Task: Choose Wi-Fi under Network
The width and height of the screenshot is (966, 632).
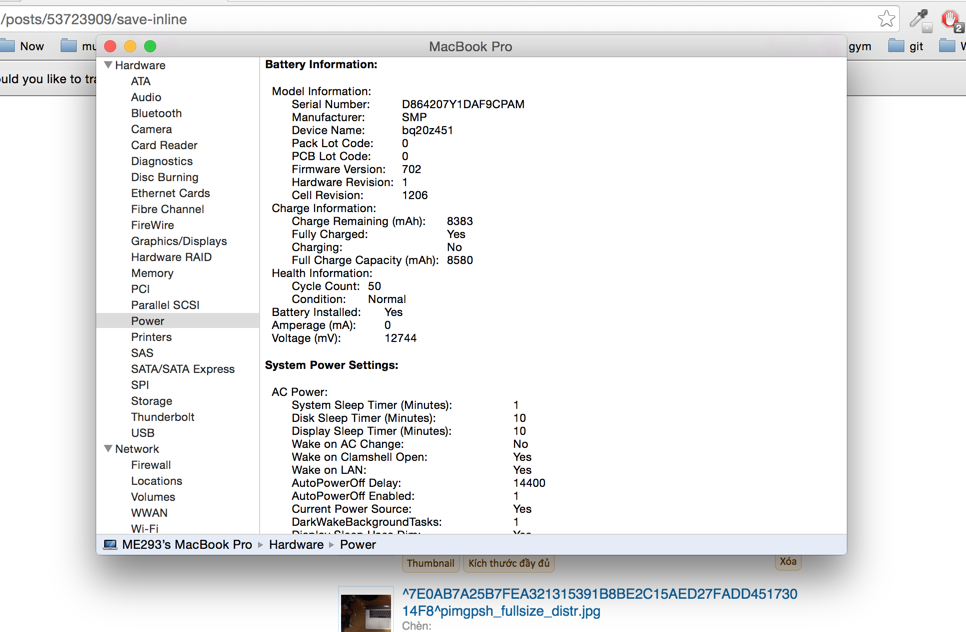Action: (144, 529)
